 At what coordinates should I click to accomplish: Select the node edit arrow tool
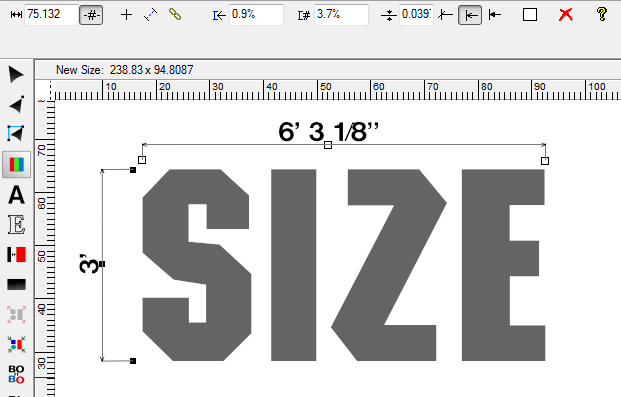pos(17,104)
